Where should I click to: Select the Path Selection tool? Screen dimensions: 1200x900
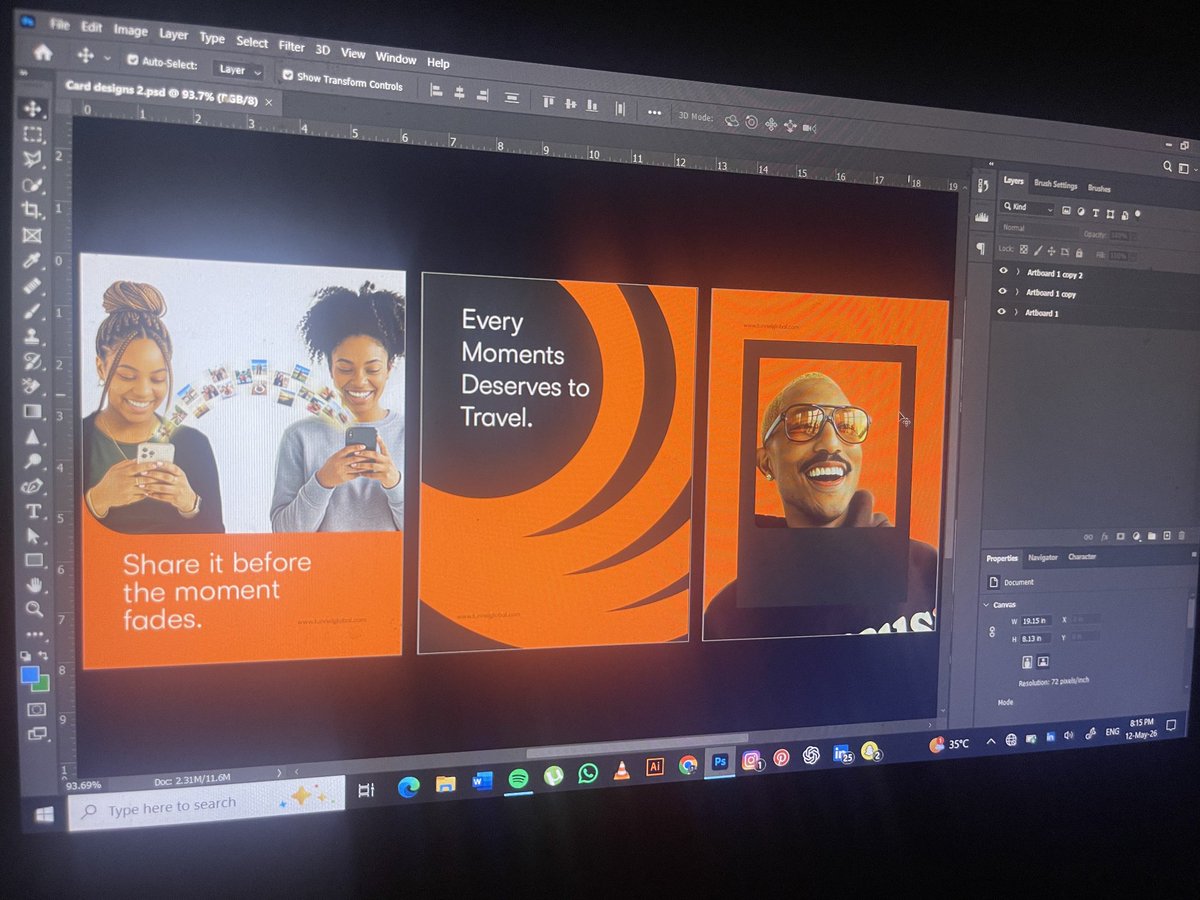(x=33, y=536)
